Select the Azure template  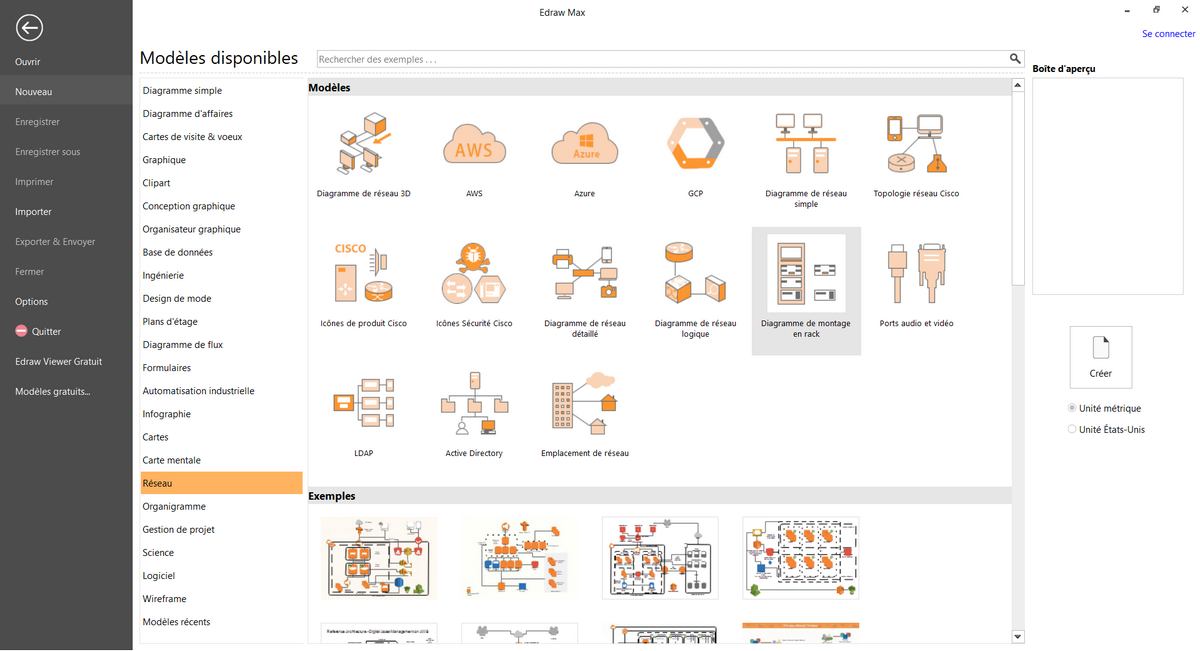click(584, 150)
